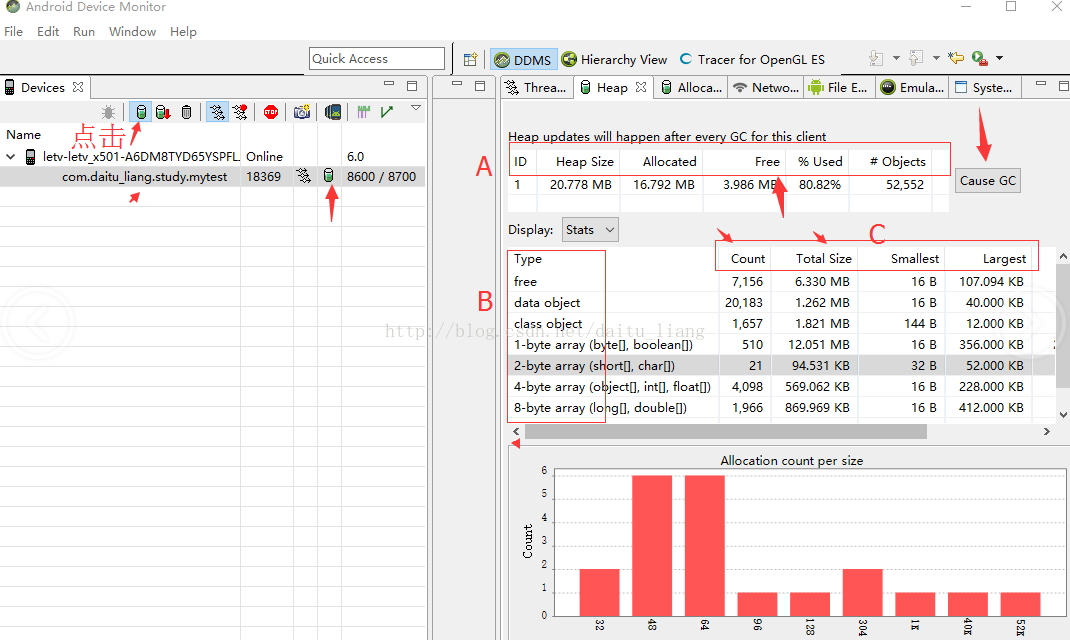Minimize the Heap panel
The height and width of the screenshot is (640, 1070).
click(1041, 84)
